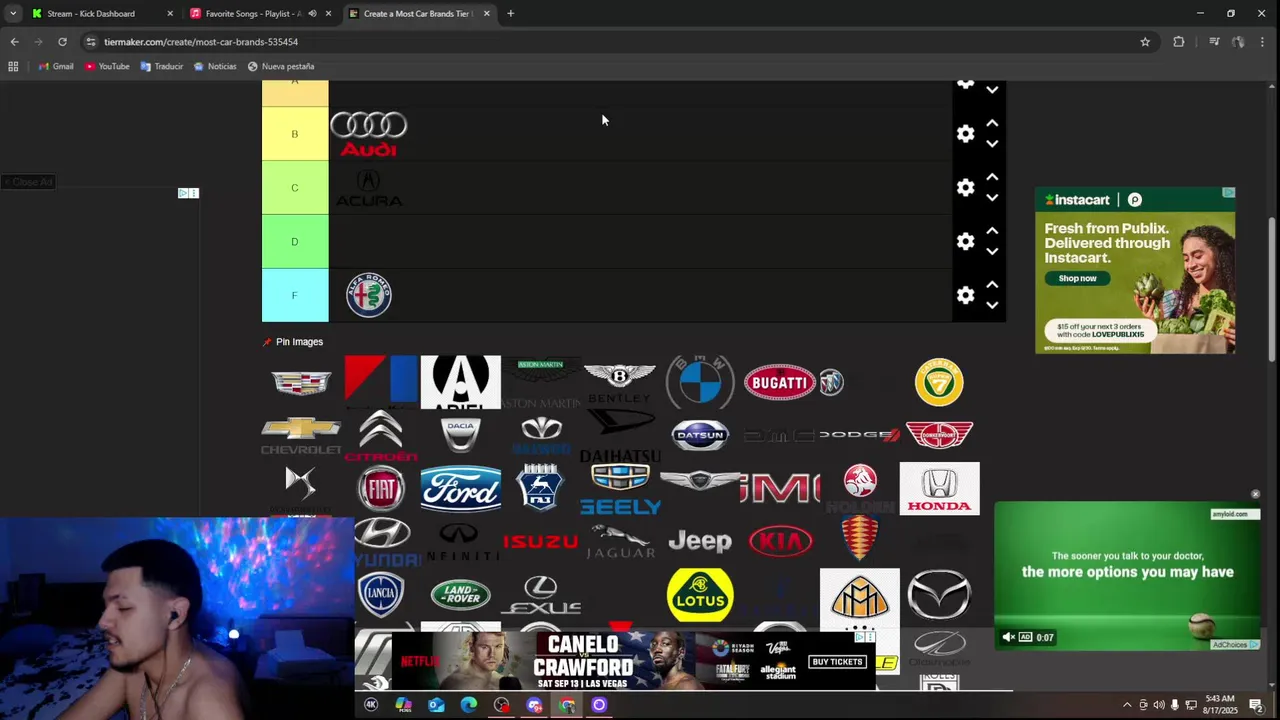Move tier F down with arrow
Image resolution: width=1280 pixels, height=720 pixels.
pos(992,306)
